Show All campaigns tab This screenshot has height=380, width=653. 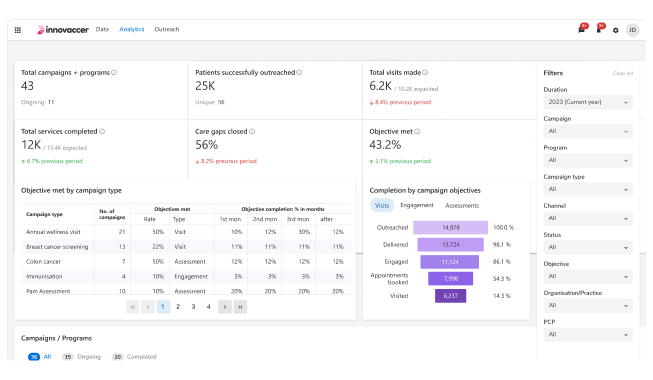click(x=40, y=357)
